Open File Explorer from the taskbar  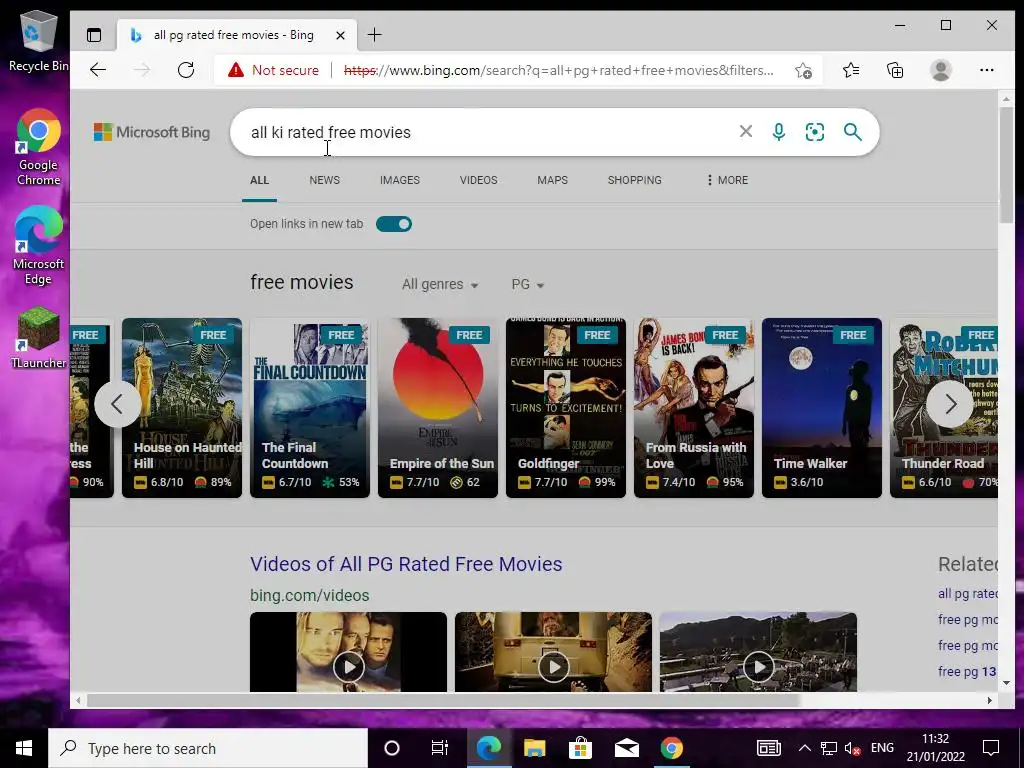(x=534, y=748)
